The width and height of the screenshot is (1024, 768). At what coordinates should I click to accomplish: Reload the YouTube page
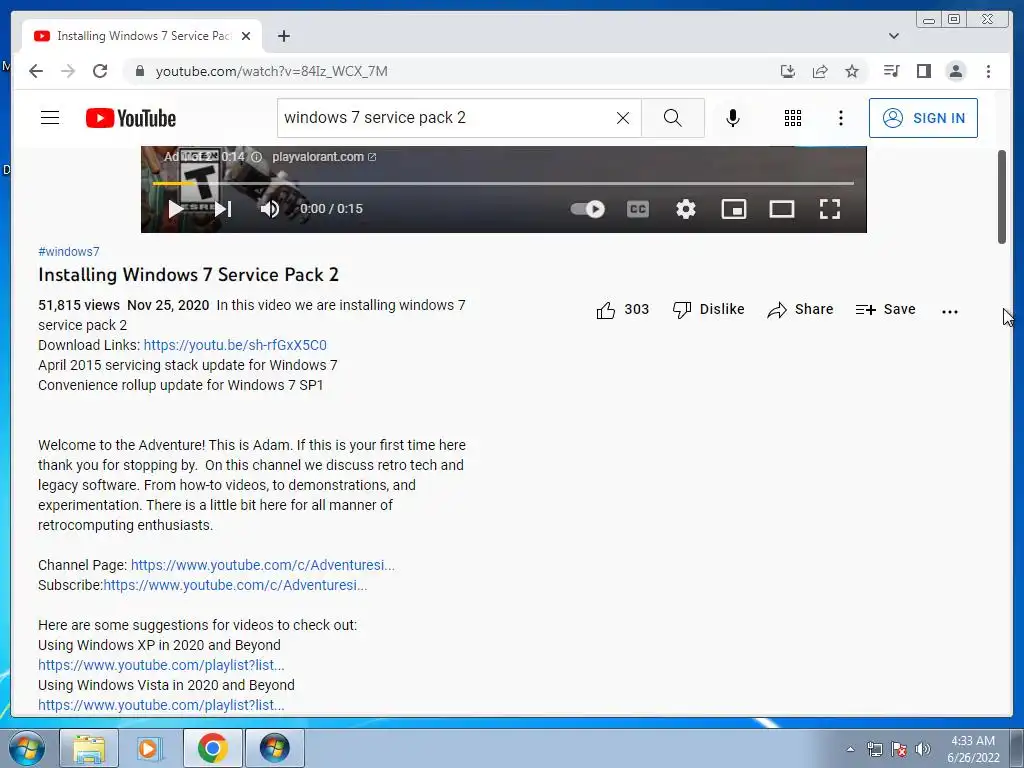tap(100, 71)
